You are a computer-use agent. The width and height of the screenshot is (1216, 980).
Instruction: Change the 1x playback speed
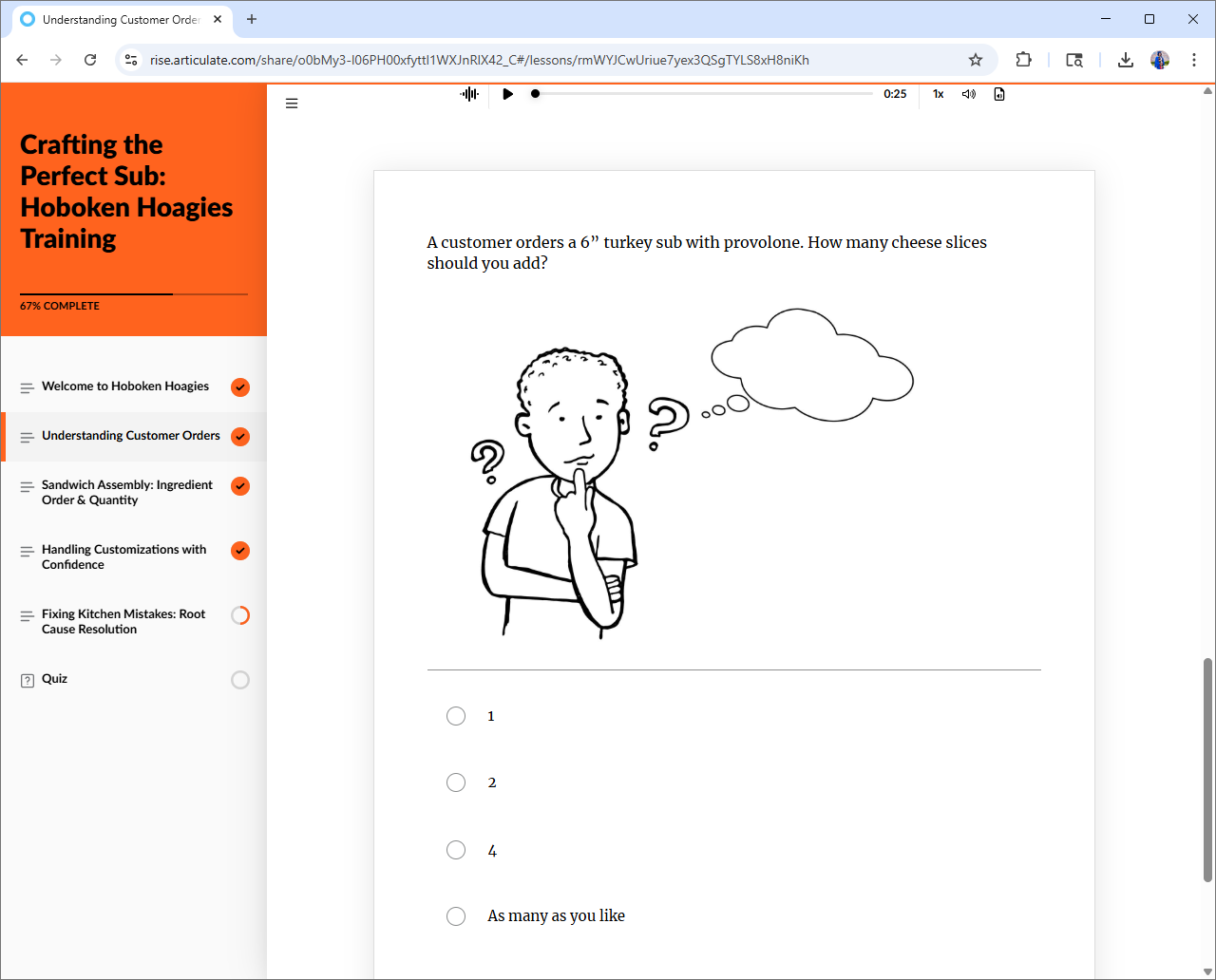coord(938,94)
